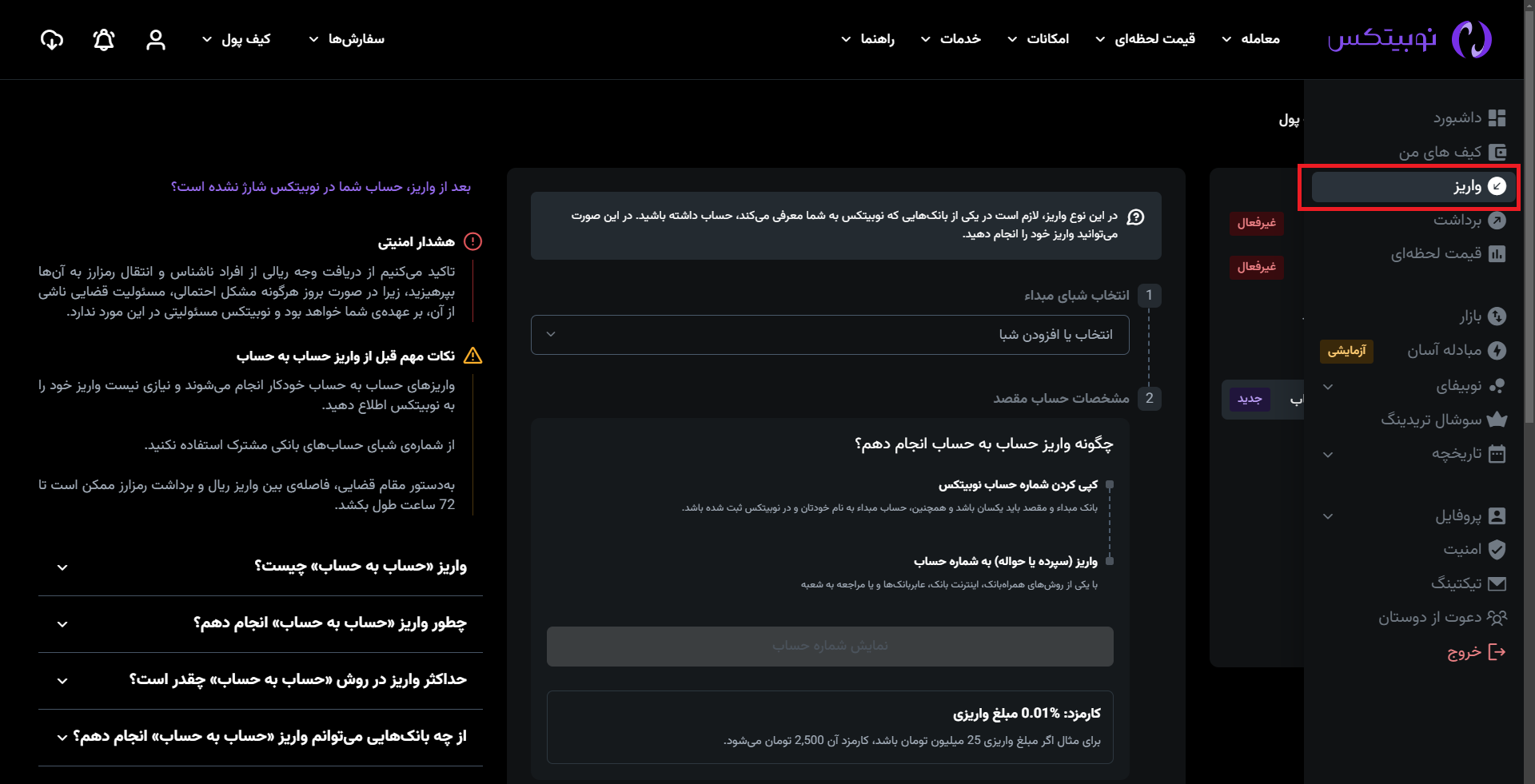Go to داشبورد in sidebar
The image size is (1535, 784).
tap(1457, 117)
